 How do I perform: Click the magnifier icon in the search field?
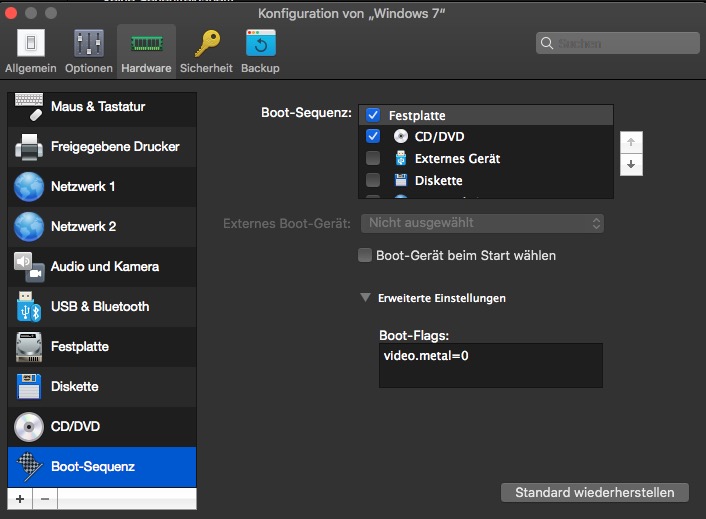tap(547, 43)
